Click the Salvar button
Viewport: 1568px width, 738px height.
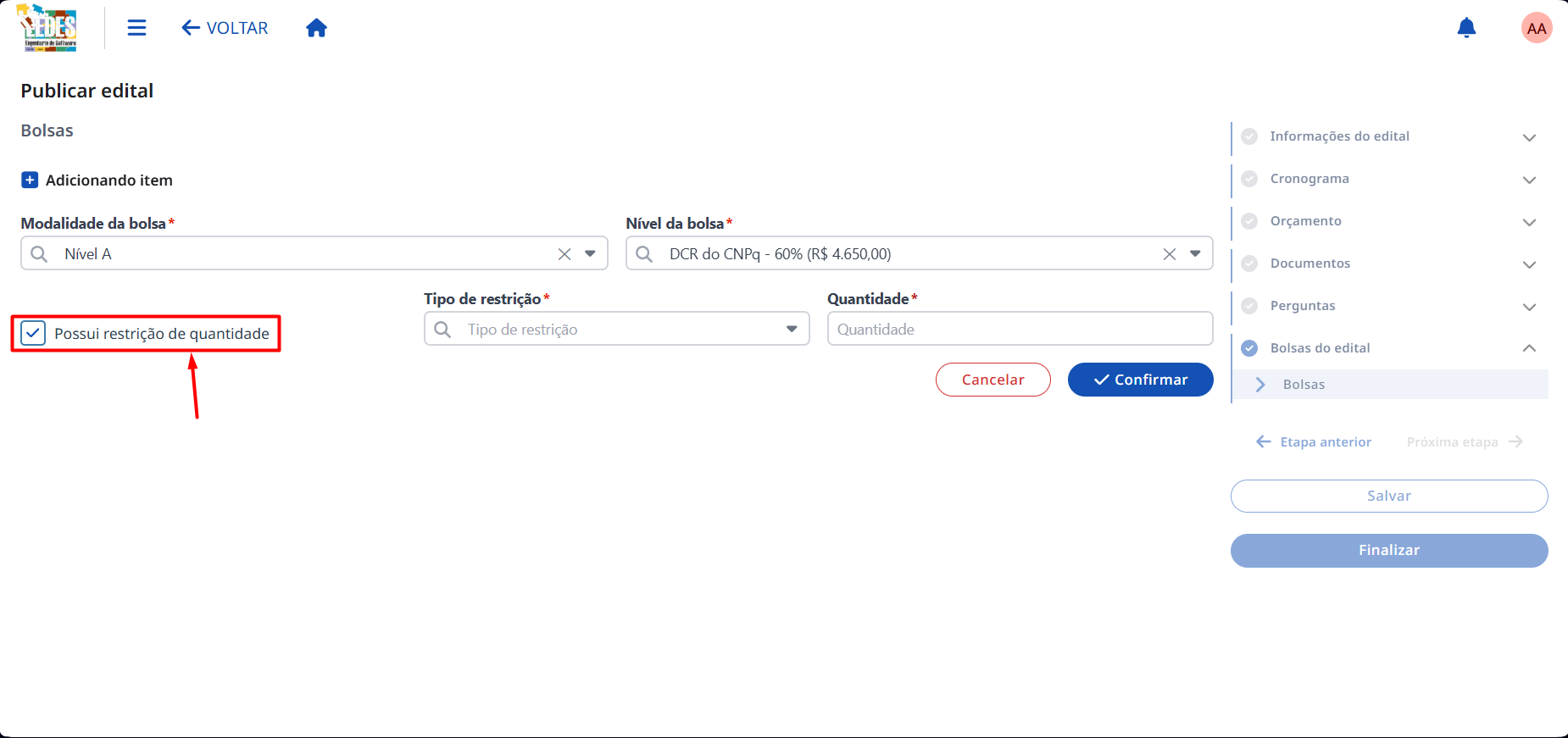tap(1389, 497)
